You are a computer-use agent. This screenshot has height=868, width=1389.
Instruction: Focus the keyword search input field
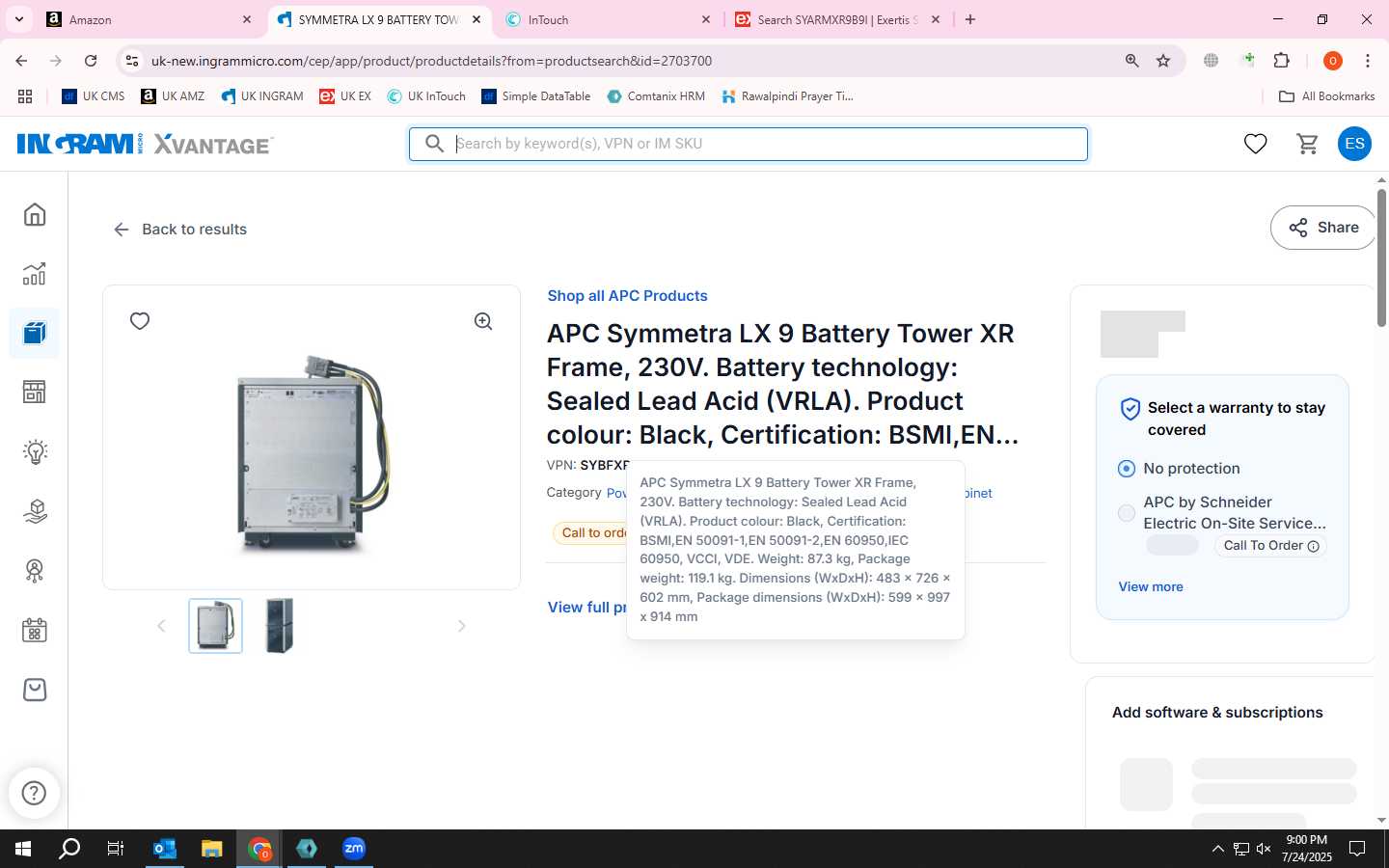[749, 144]
